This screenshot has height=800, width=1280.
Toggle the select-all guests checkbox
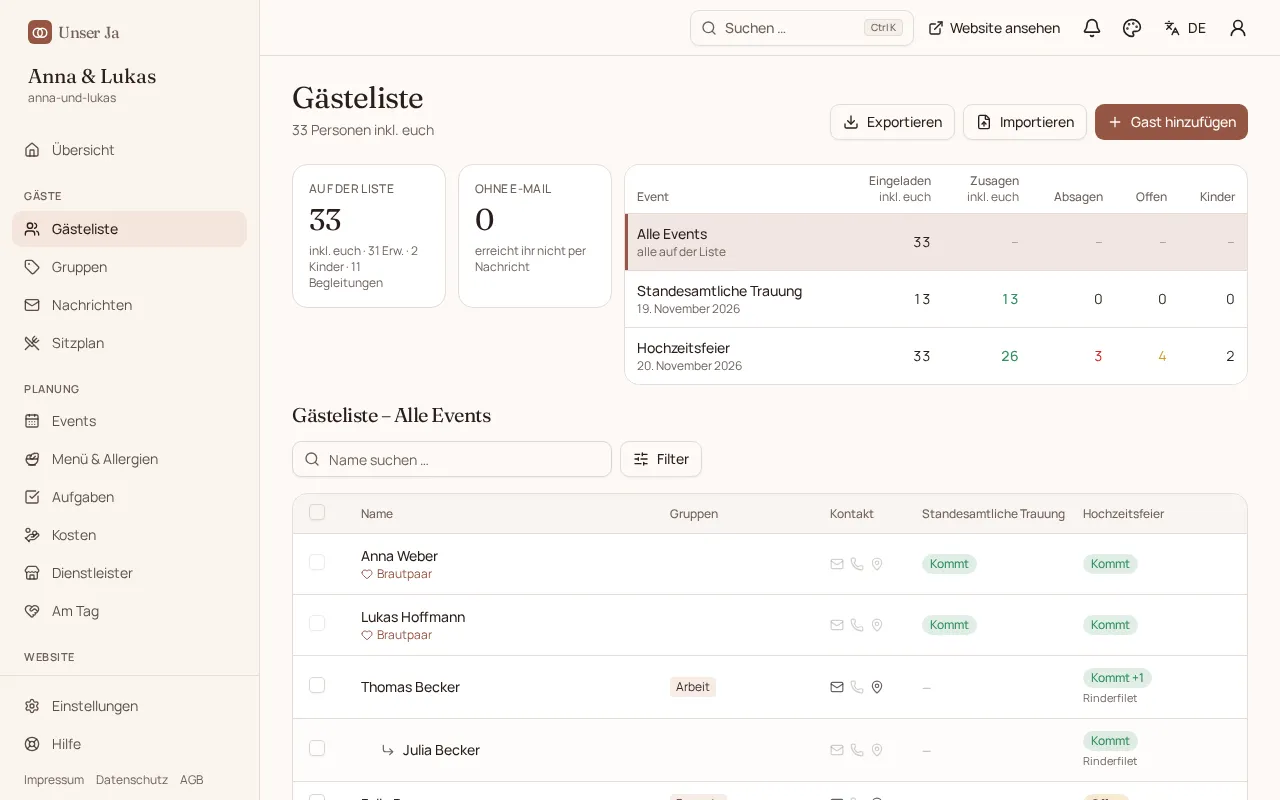click(317, 512)
